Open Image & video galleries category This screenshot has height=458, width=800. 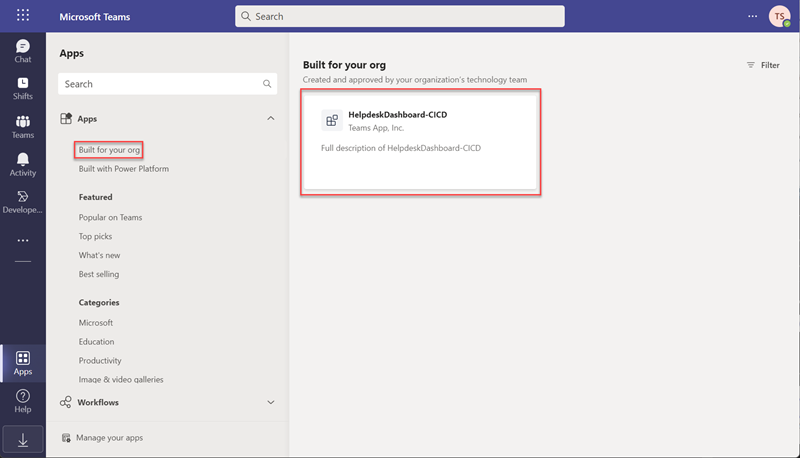121,379
